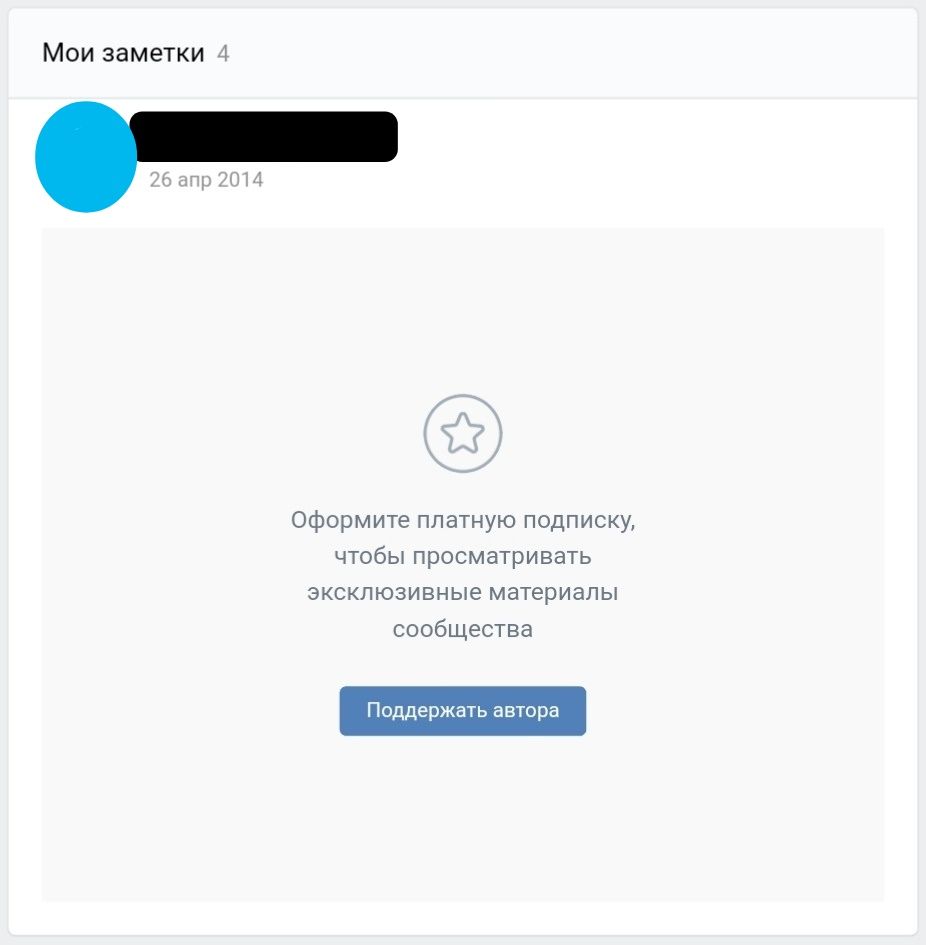926x945 pixels.
Task: Open the blacked-out author name link
Action: click(x=264, y=136)
